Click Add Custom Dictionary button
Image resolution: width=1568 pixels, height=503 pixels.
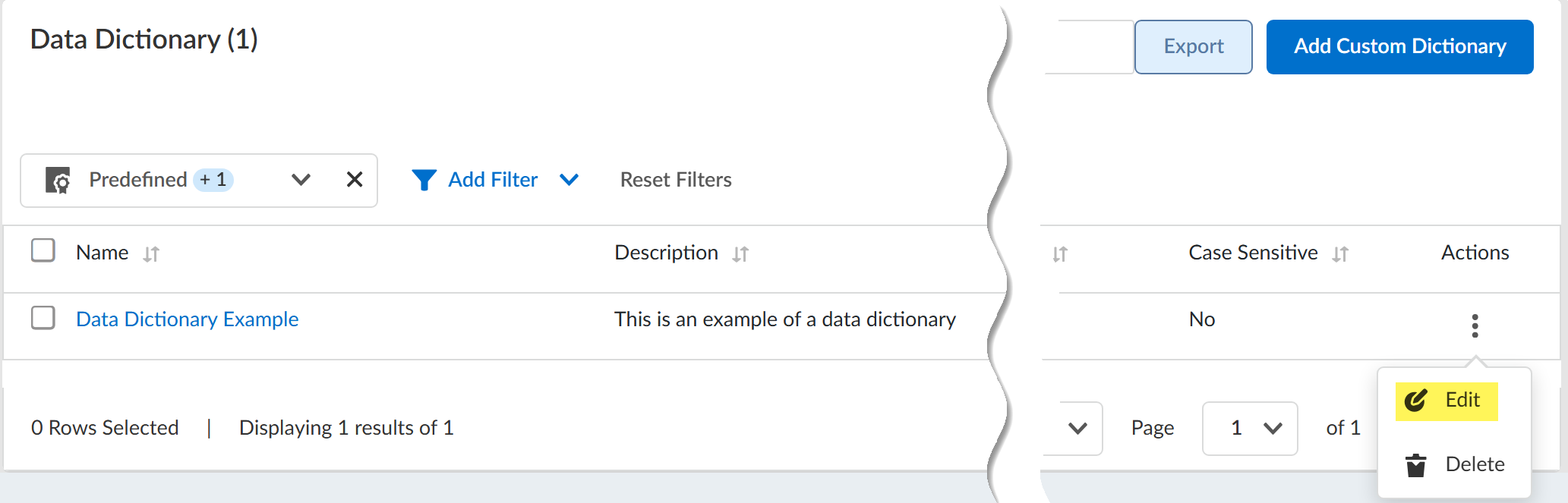click(x=1399, y=47)
